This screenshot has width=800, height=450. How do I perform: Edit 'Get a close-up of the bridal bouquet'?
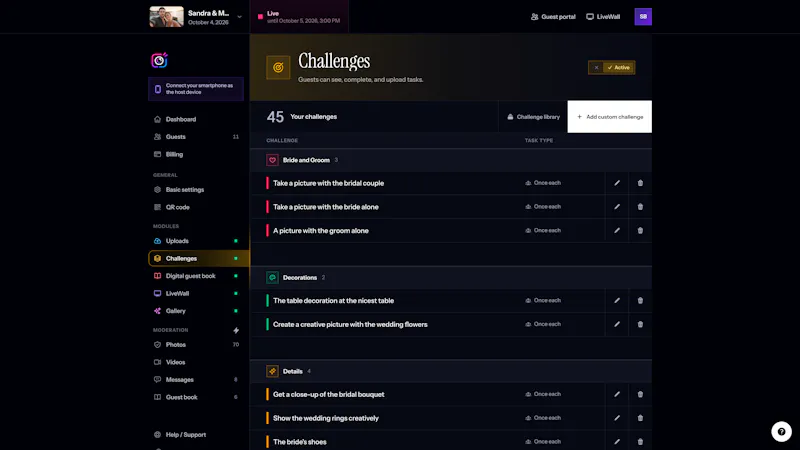(617, 394)
